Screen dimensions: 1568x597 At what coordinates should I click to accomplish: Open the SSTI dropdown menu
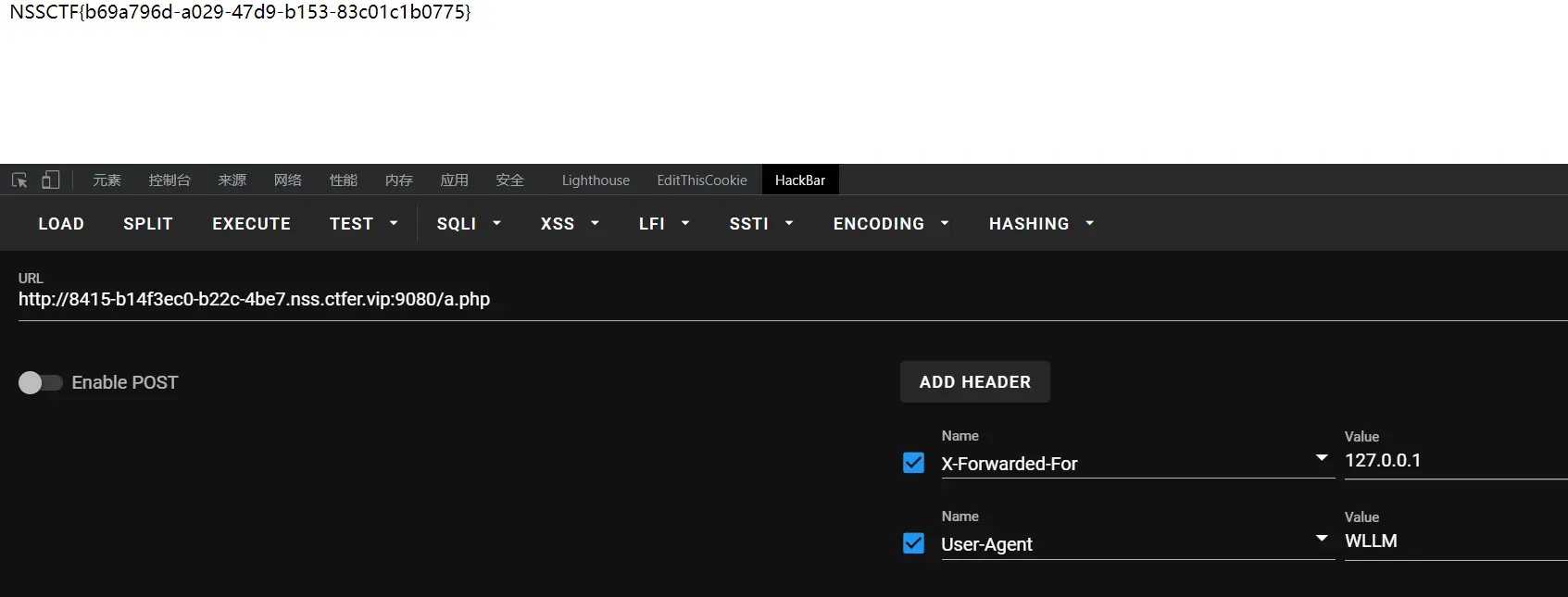point(761,224)
